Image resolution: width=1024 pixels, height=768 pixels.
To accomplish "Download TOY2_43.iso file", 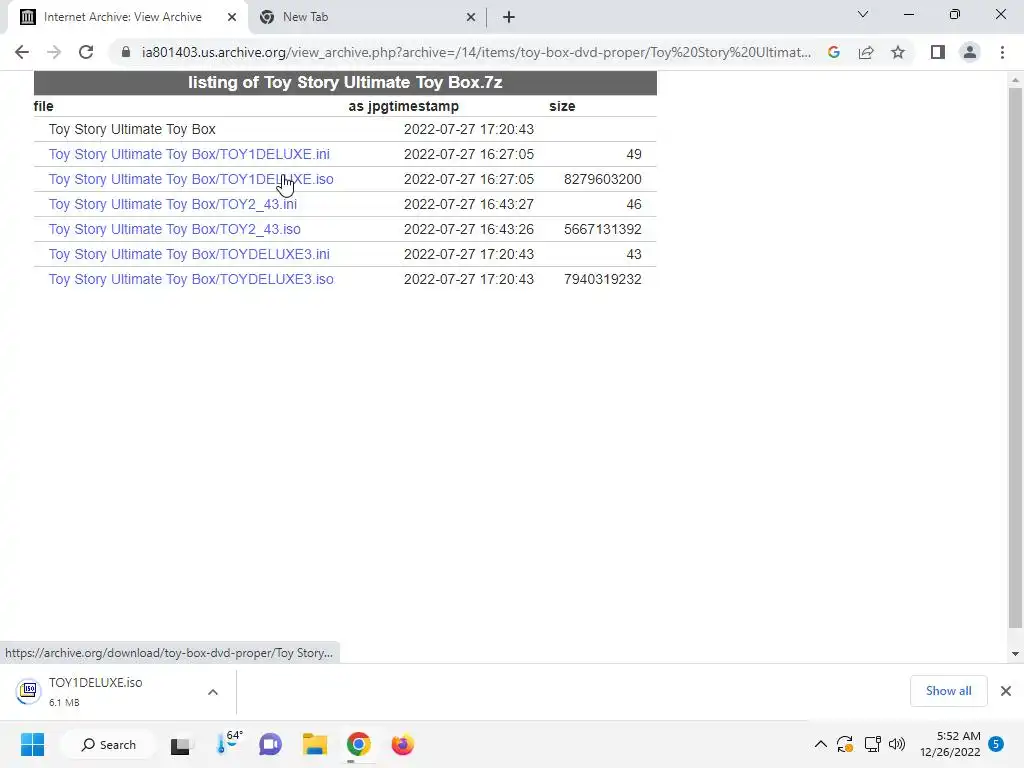I will point(174,229).
